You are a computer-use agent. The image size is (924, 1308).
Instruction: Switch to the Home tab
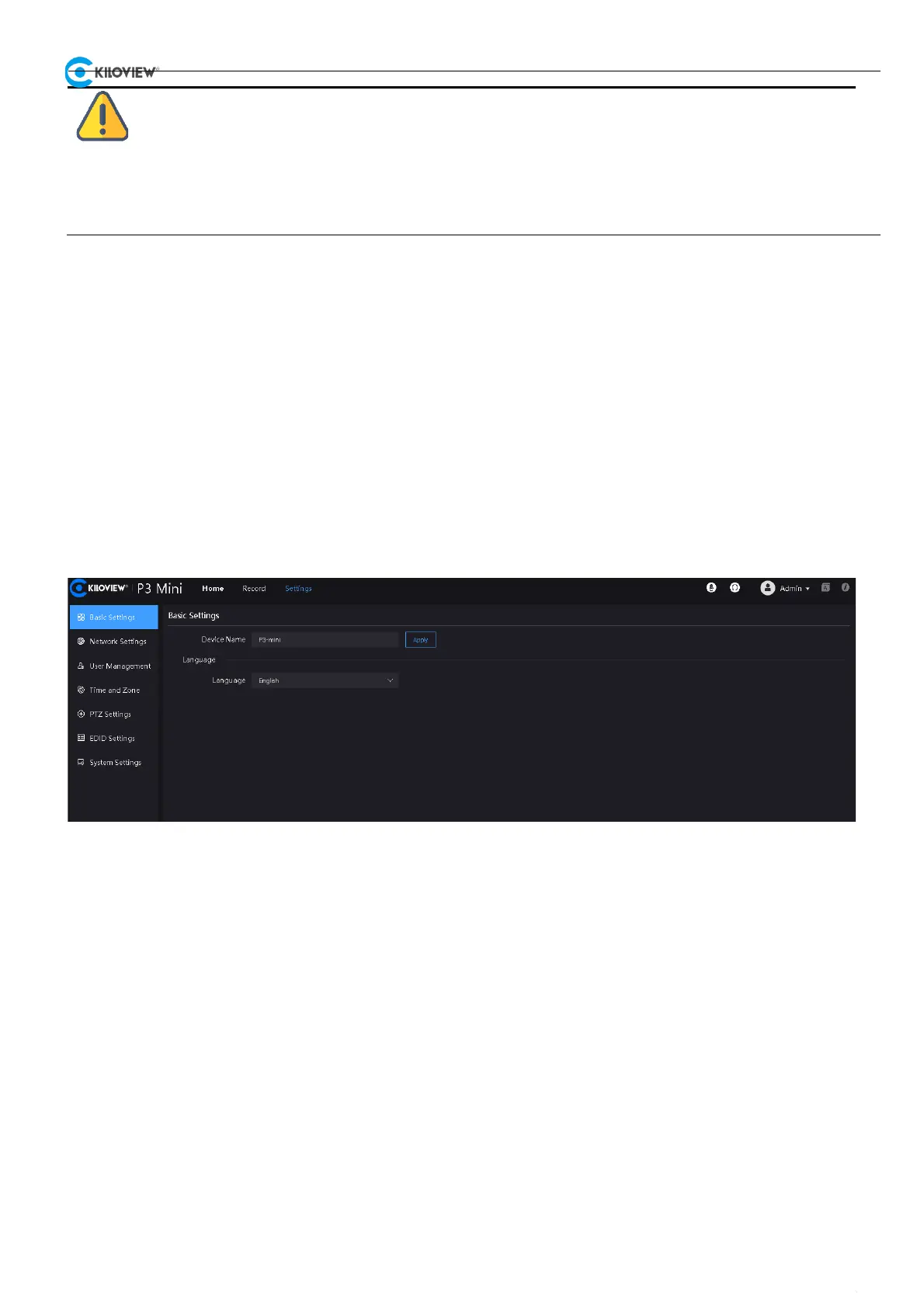coord(213,589)
